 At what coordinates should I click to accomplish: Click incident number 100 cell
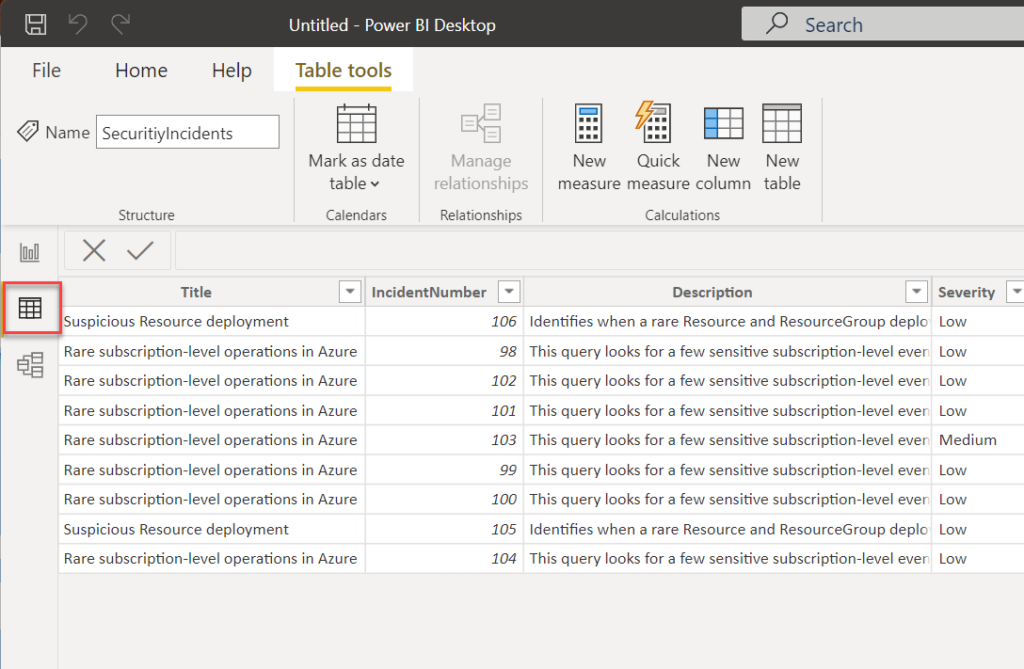[x=444, y=500]
